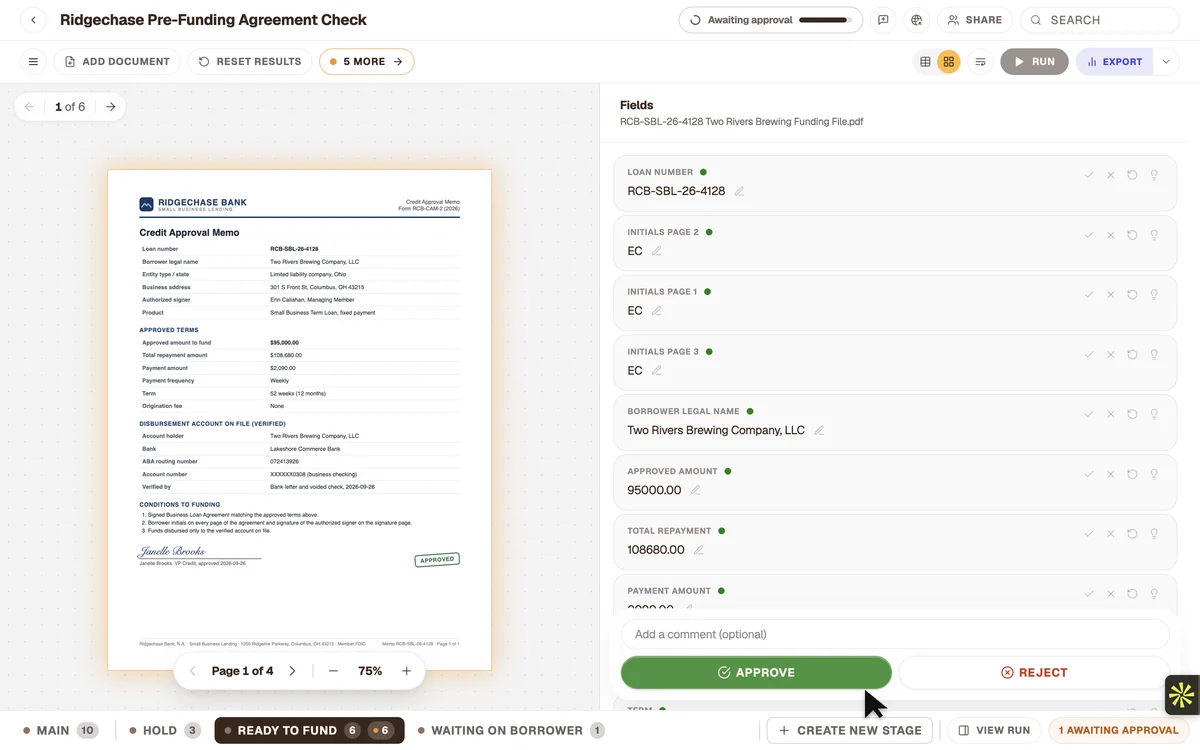Viewport: 1200px width, 750px height.
Task: Click the Reject button
Action: pos(1034,673)
